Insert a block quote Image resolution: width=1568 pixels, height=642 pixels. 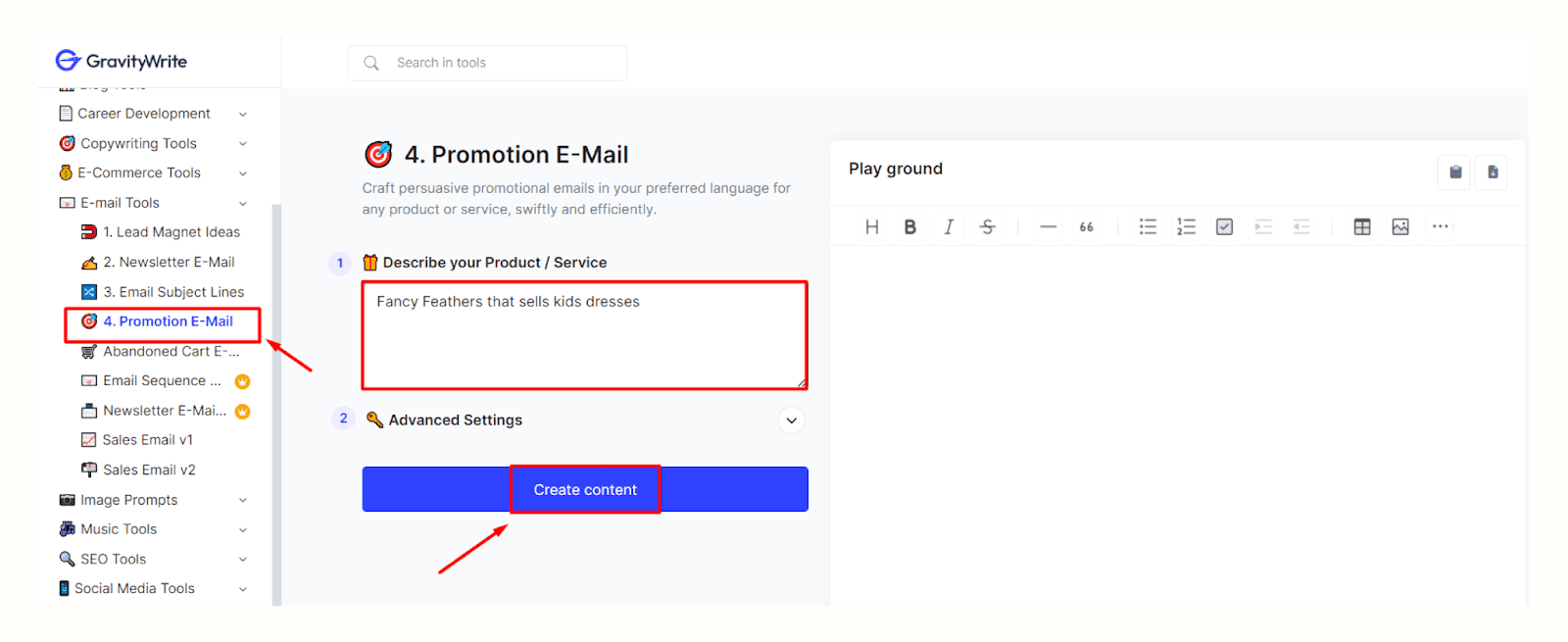pos(1087,227)
